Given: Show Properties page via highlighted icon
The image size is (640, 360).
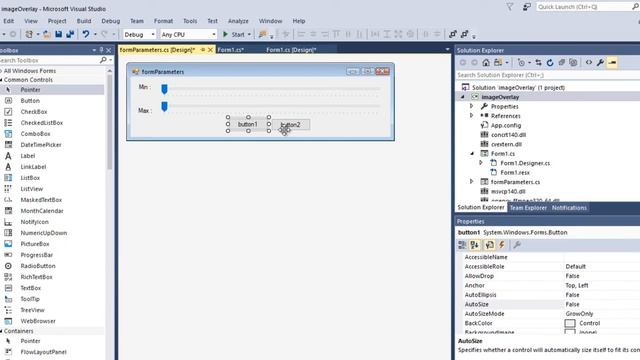Looking at the screenshot, I should tap(489, 244).
